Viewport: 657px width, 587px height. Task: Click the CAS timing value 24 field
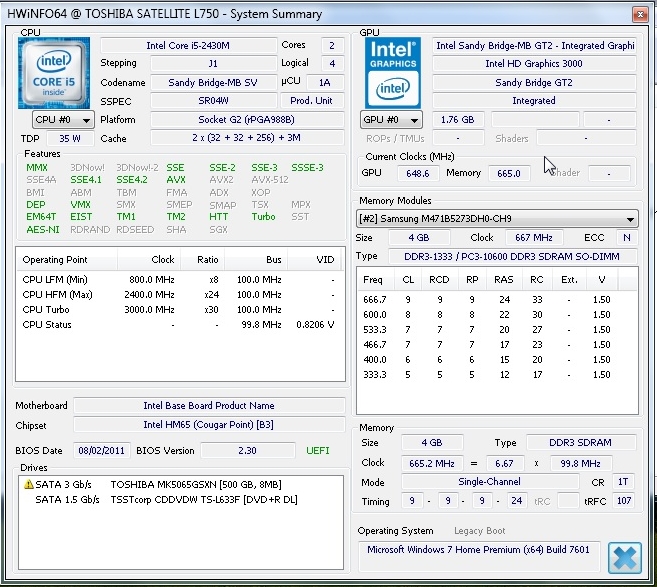point(516,501)
